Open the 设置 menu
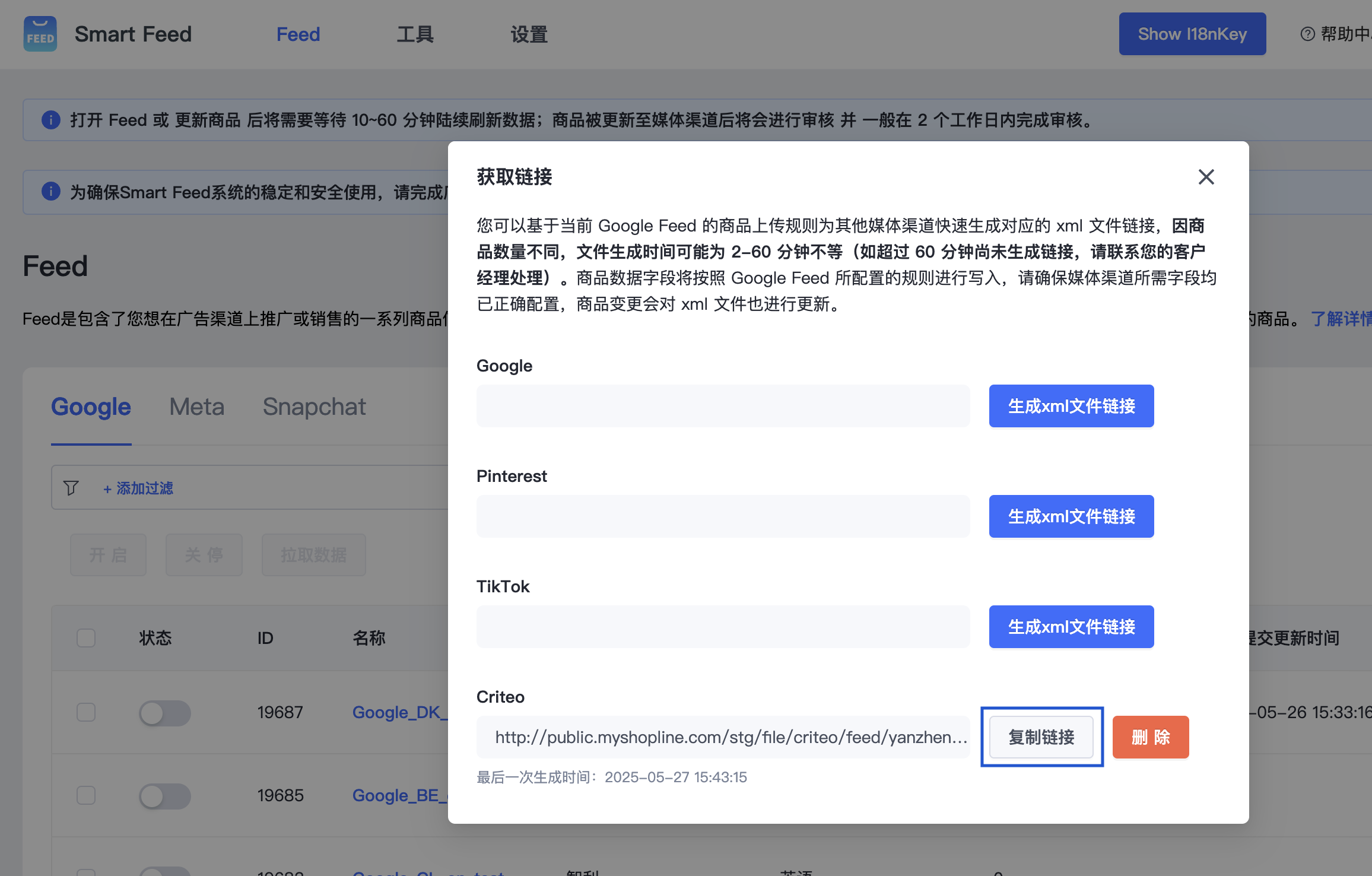The width and height of the screenshot is (1372, 876). [529, 34]
